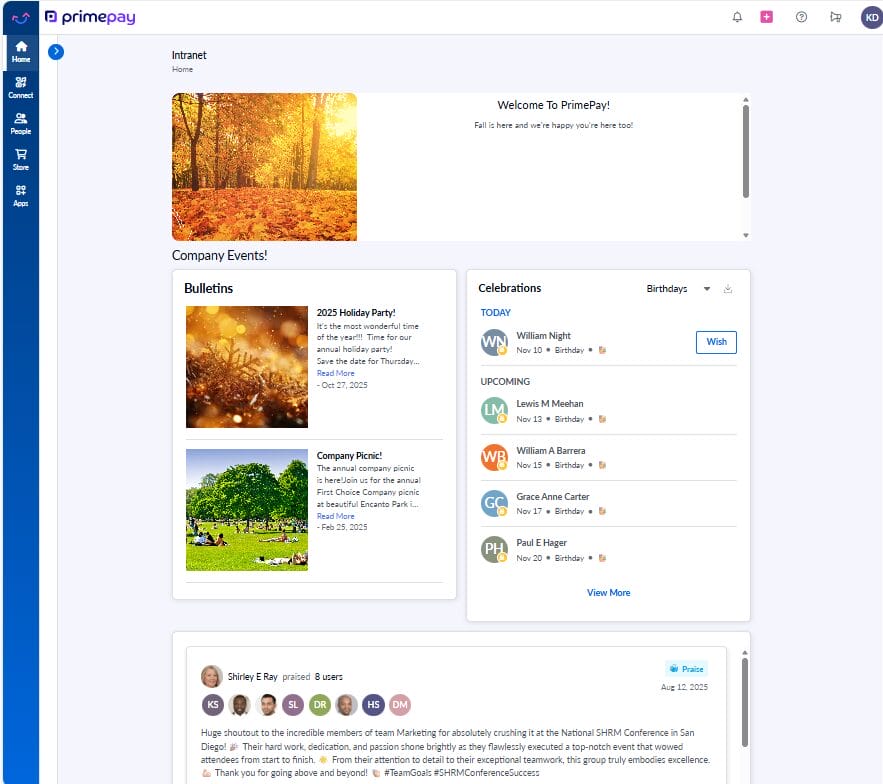Image resolution: width=883 pixels, height=784 pixels.
Task: Click the Wish button for William Night
Action: (716, 342)
